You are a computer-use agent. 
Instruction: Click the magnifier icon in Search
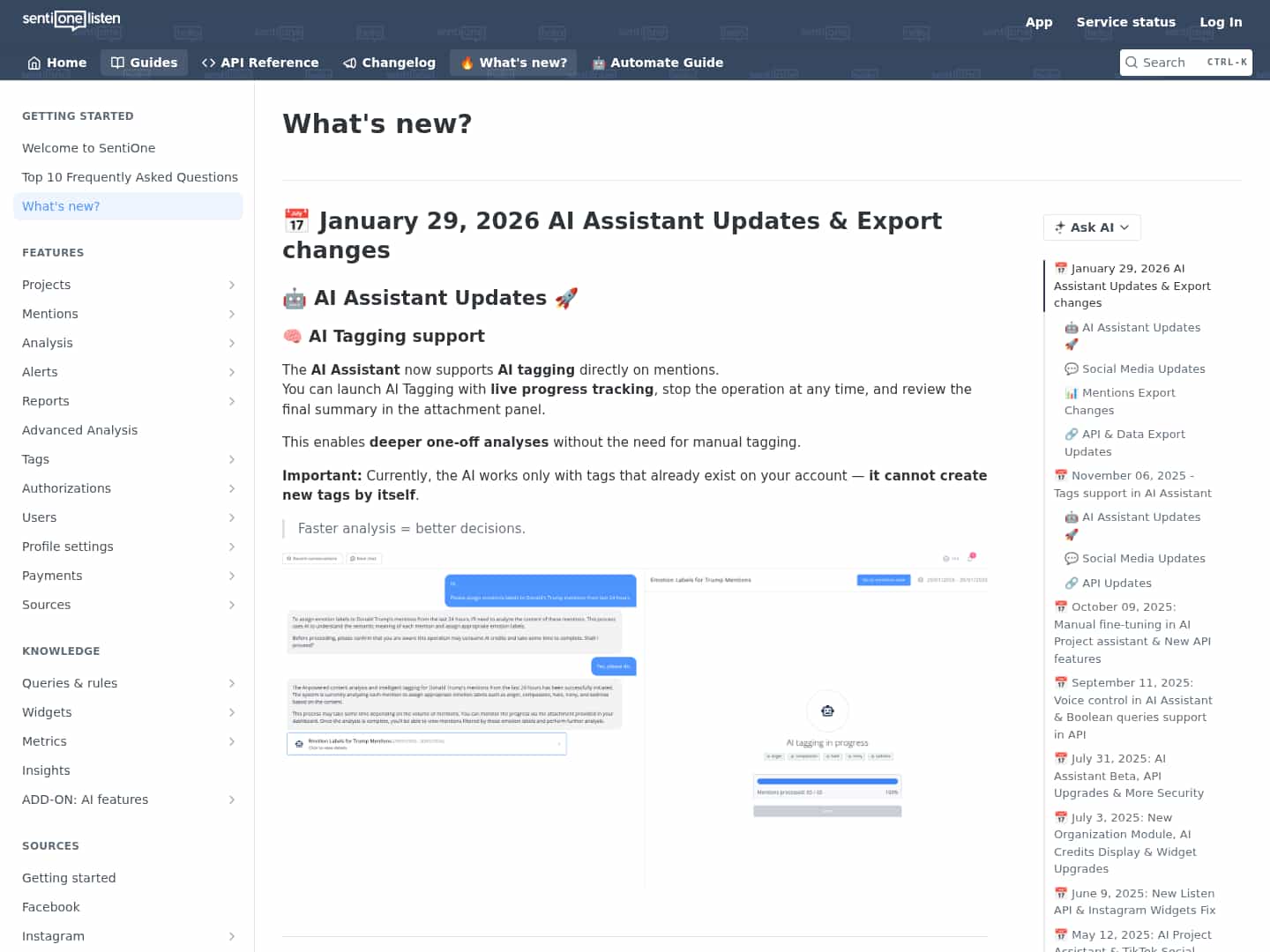click(x=1132, y=63)
